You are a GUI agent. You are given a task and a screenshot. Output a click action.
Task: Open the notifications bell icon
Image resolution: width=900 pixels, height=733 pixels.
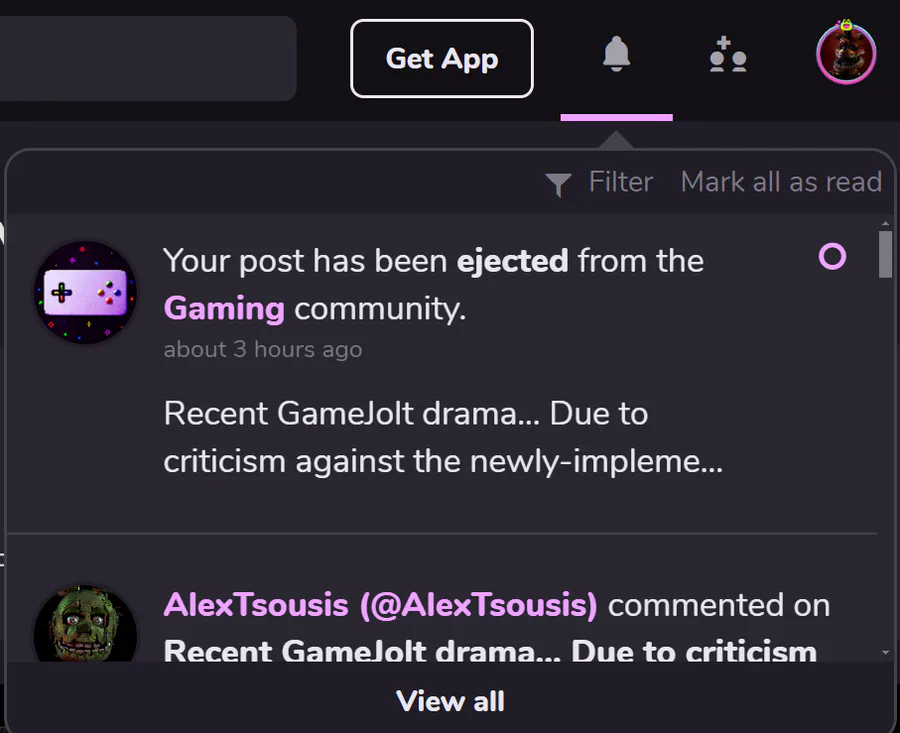pos(616,55)
